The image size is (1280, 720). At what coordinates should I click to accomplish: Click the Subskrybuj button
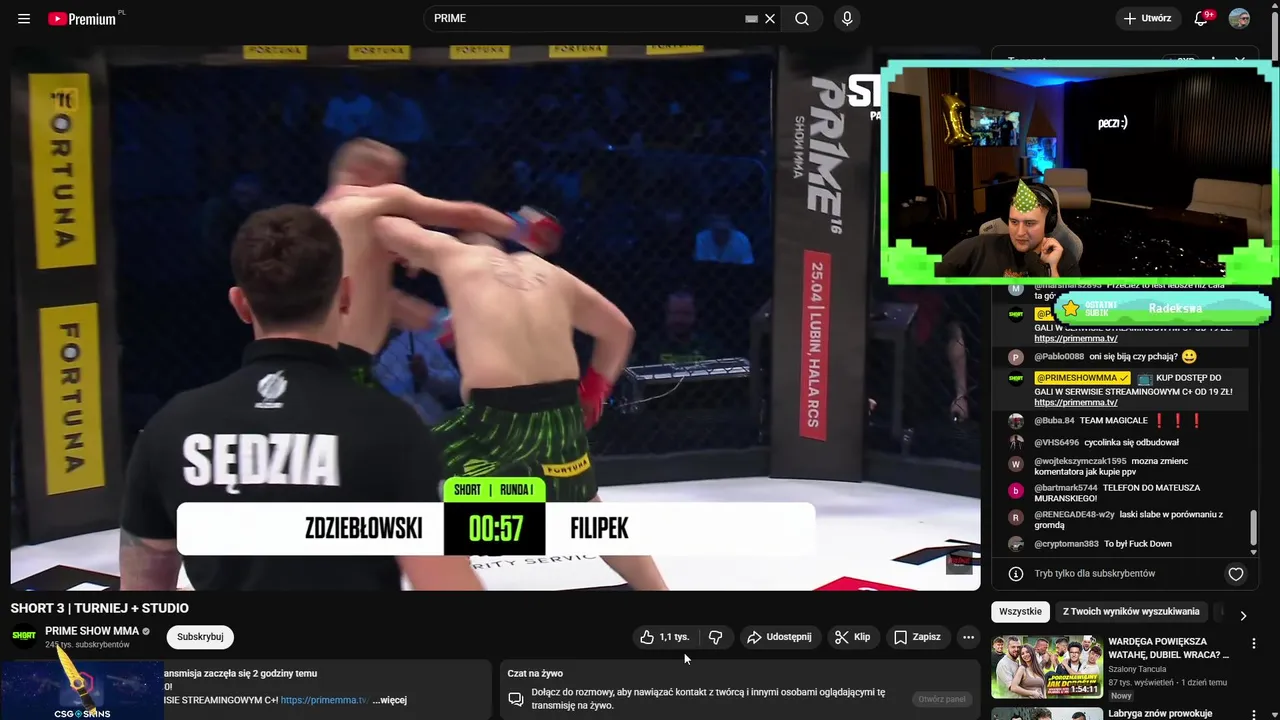[x=200, y=637]
